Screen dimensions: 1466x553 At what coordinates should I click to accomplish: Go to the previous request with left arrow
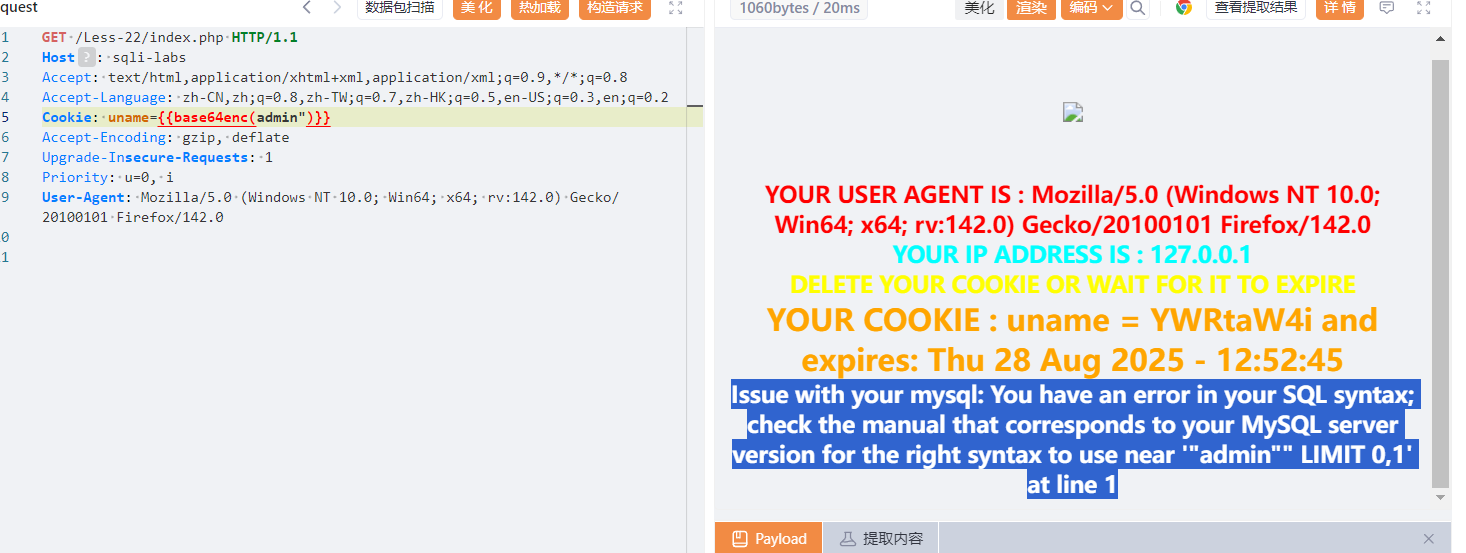[307, 8]
